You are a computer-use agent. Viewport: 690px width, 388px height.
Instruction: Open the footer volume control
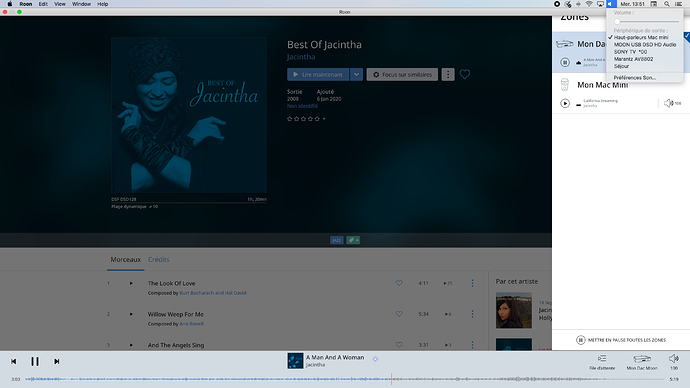click(673, 362)
